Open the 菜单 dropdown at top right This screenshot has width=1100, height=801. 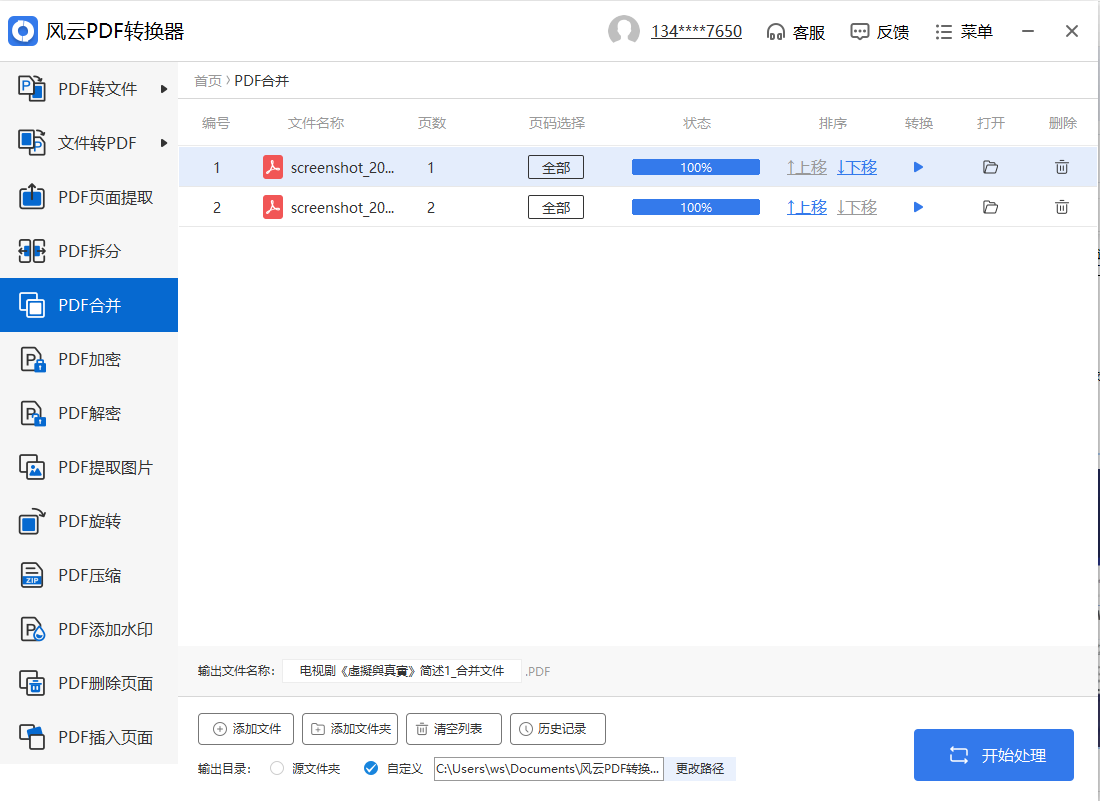click(963, 31)
